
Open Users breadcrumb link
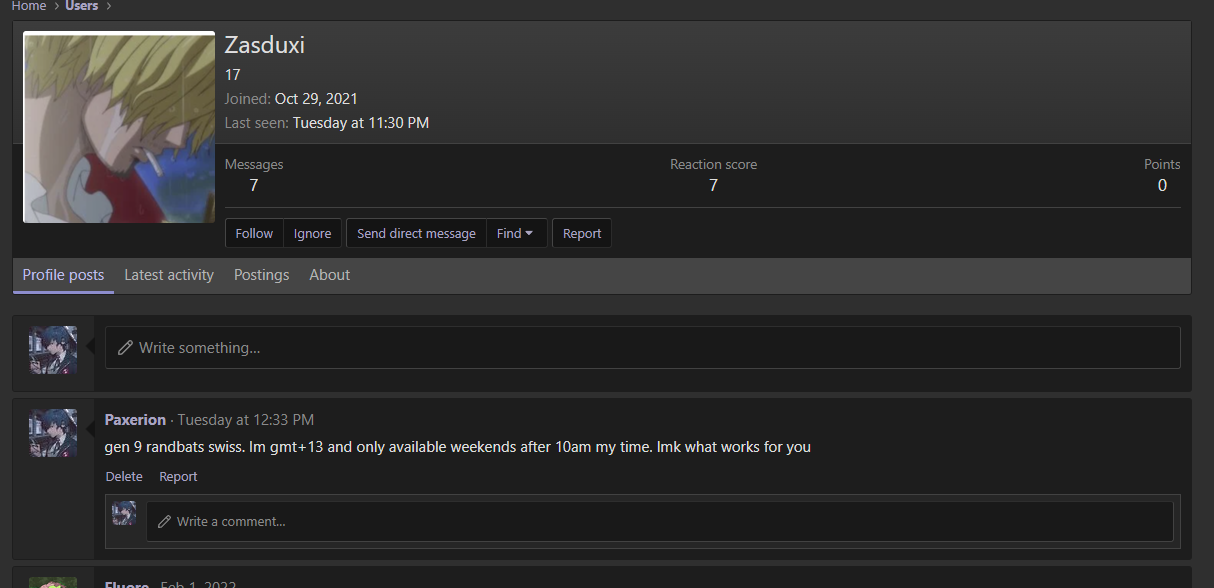[x=82, y=6]
